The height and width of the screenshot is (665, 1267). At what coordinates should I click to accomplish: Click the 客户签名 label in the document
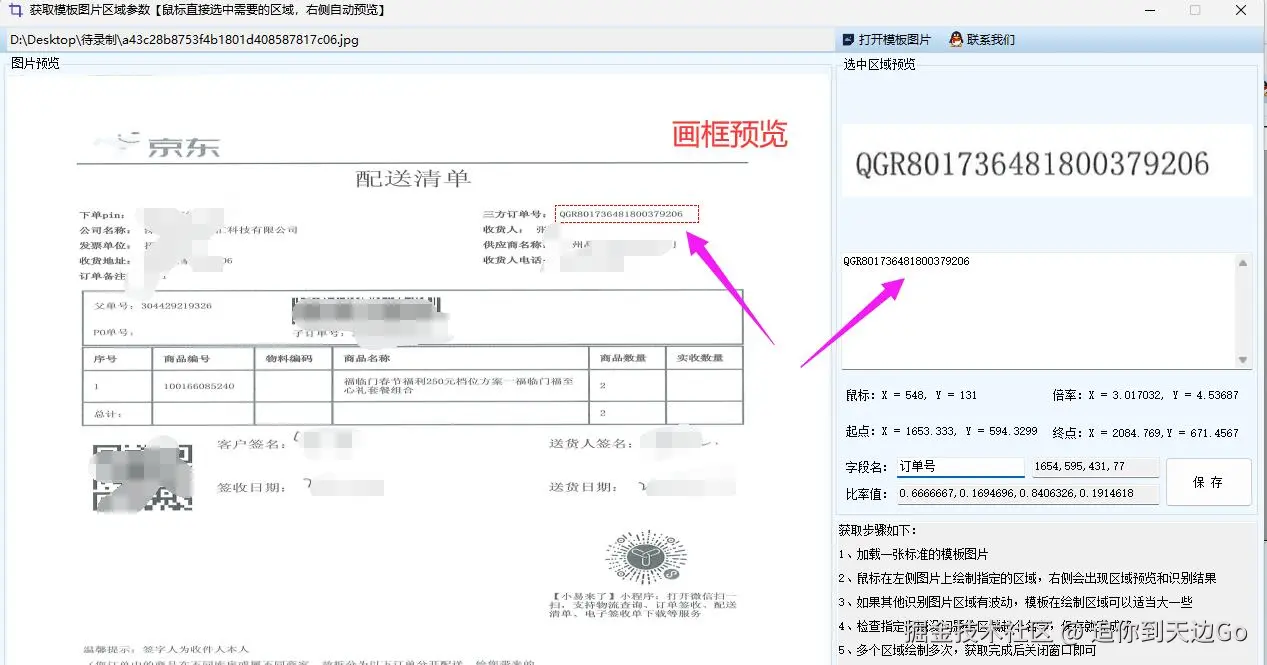tap(251, 444)
